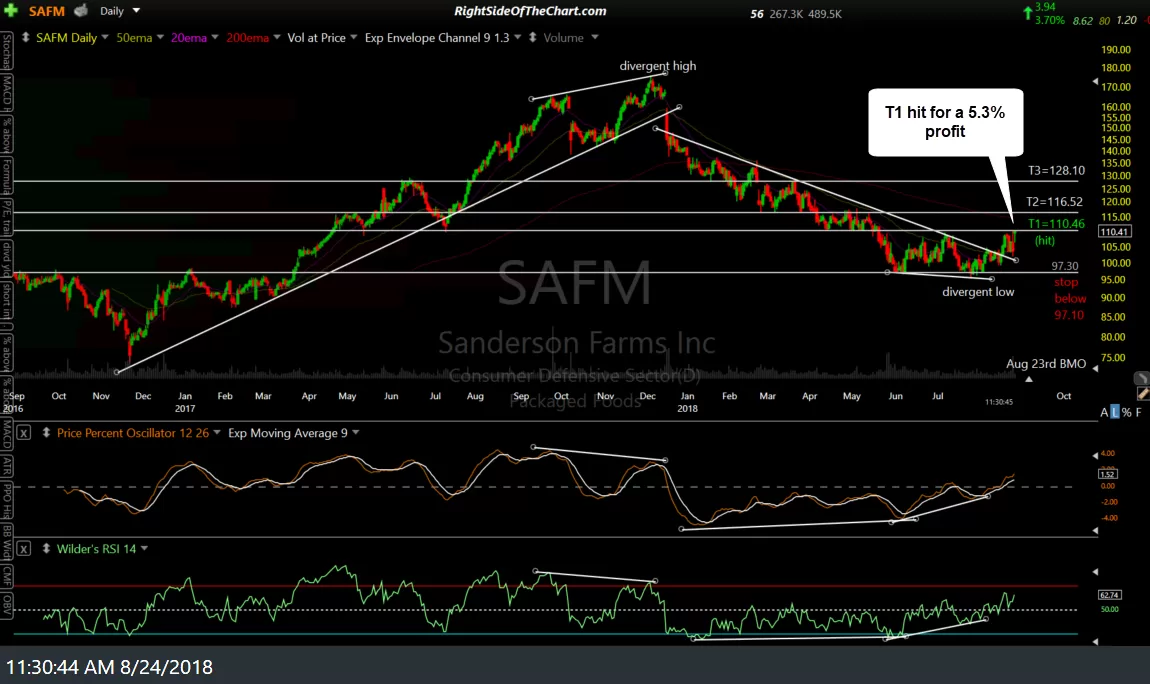Close the Wilder's RSI pane
1150x684 pixels.
coord(23,548)
